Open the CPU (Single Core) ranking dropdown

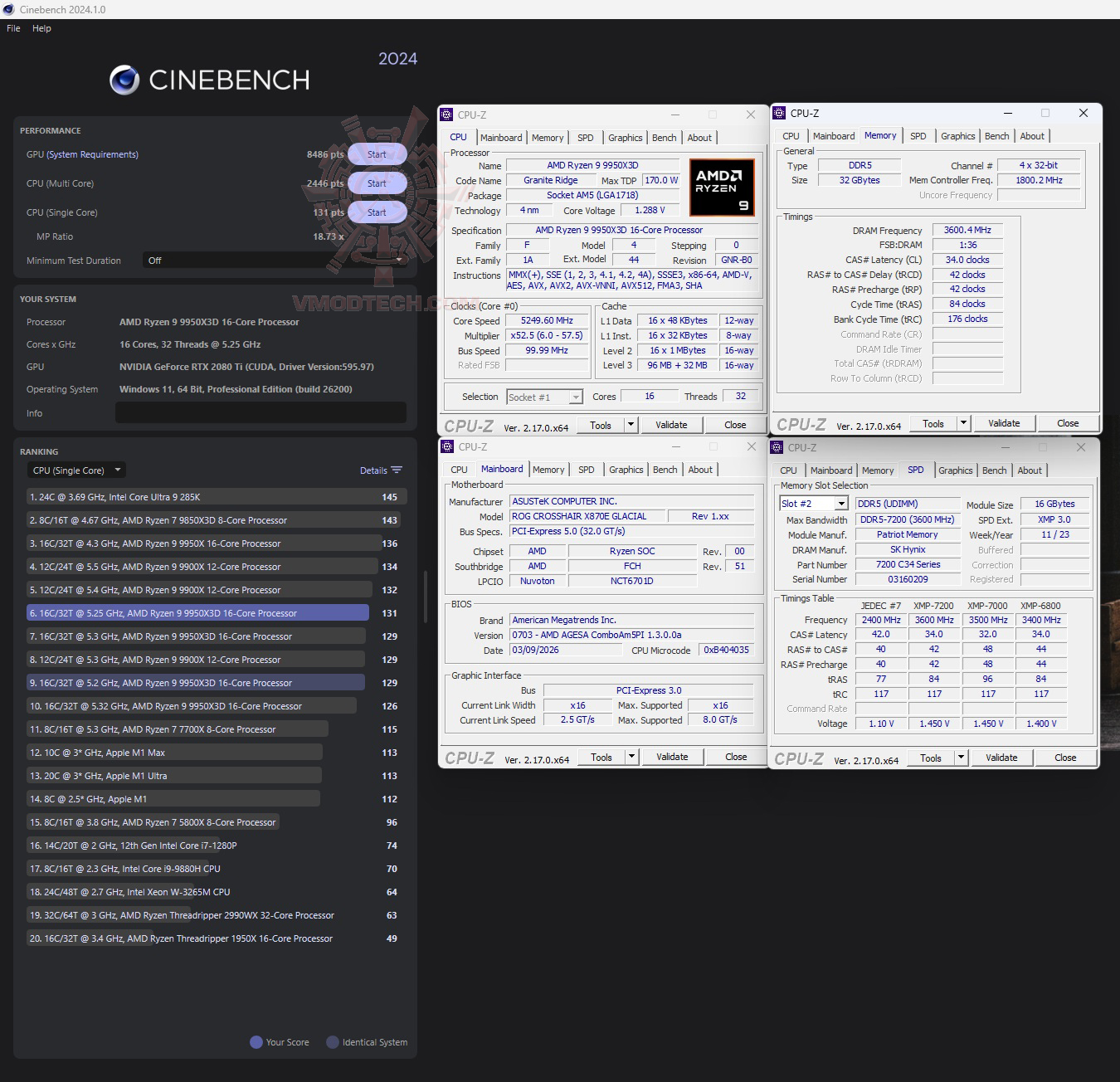pos(76,470)
